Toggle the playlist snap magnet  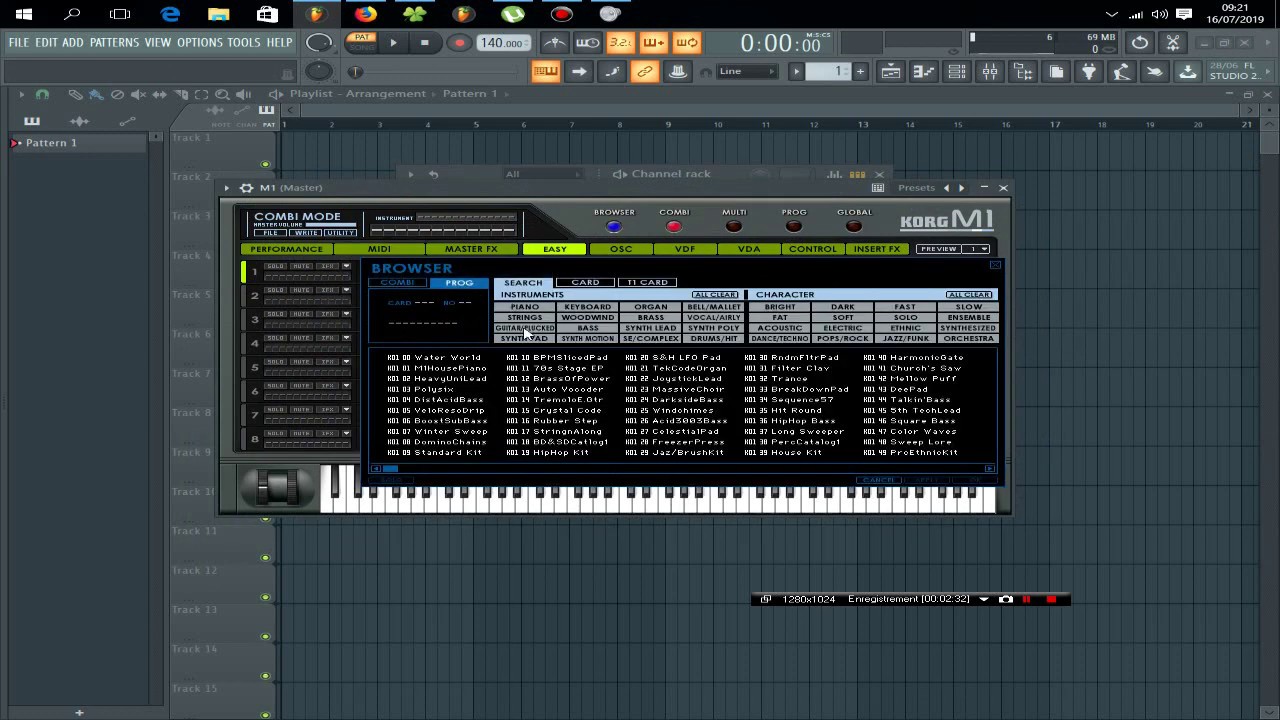[42, 94]
